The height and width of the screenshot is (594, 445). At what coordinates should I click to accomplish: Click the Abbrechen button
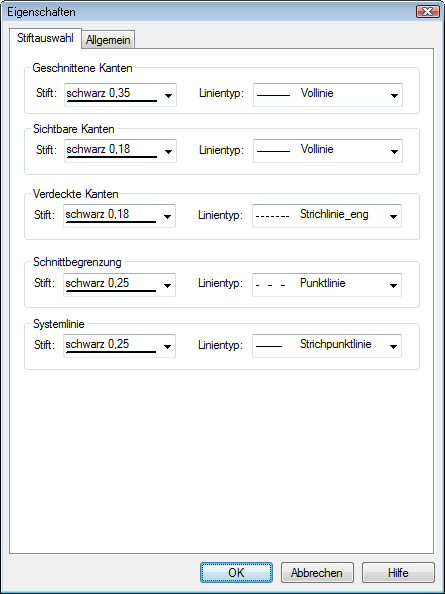317,572
